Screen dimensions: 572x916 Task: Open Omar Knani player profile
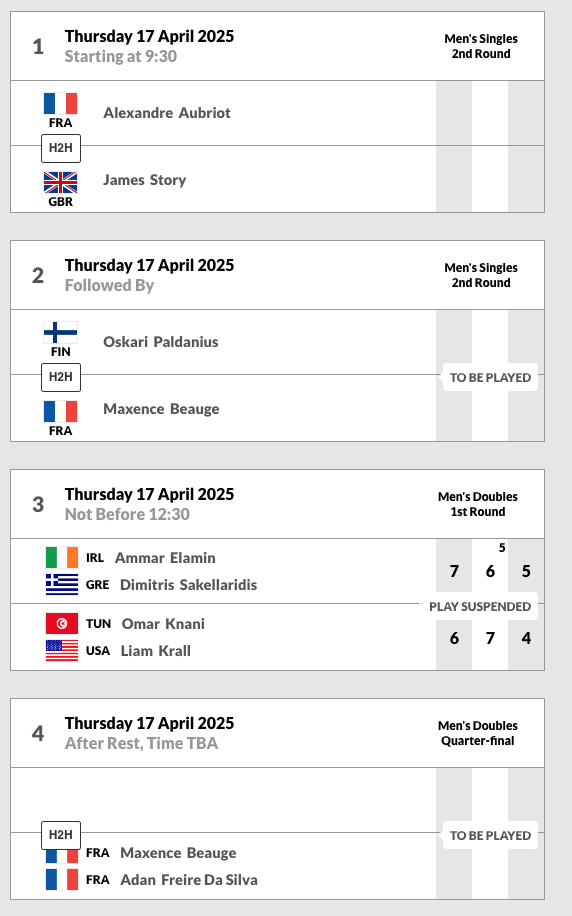pyautogui.click(x=163, y=624)
